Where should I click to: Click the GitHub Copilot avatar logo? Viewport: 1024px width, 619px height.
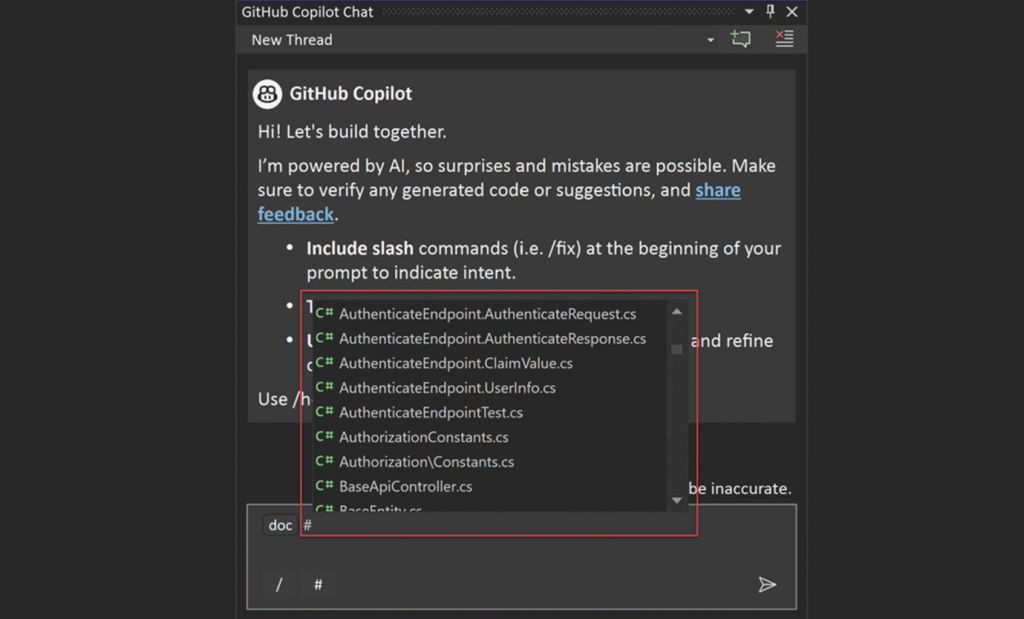click(267, 94)
